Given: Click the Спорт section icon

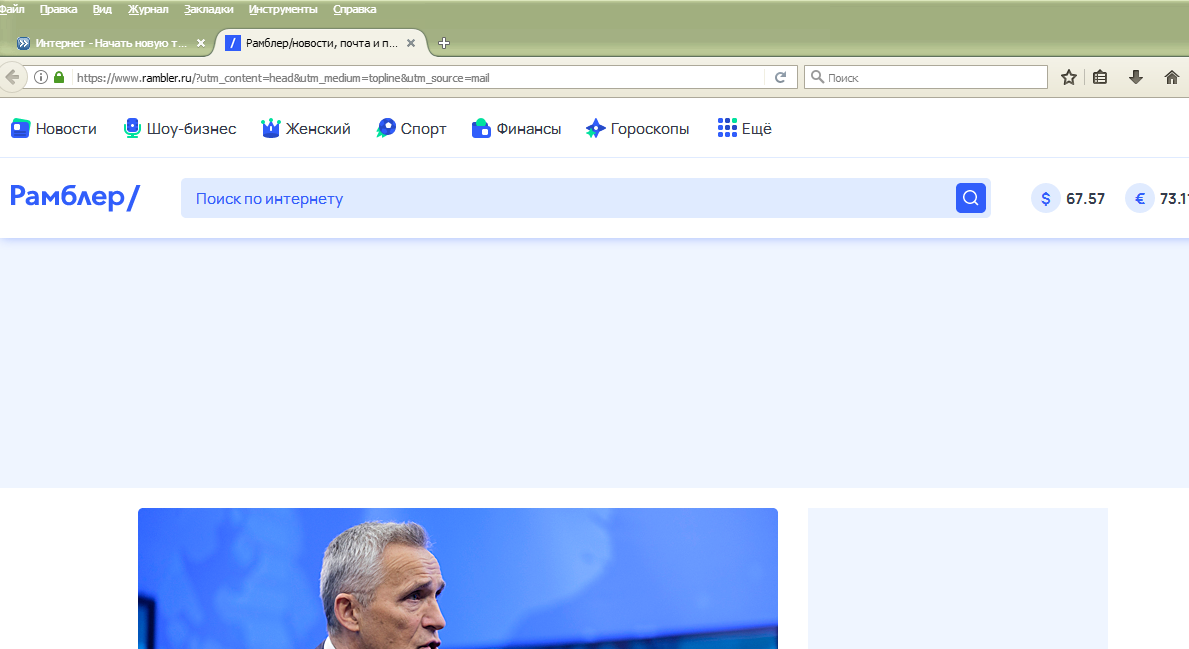Looking at the screenshot, I should point(386,128).
